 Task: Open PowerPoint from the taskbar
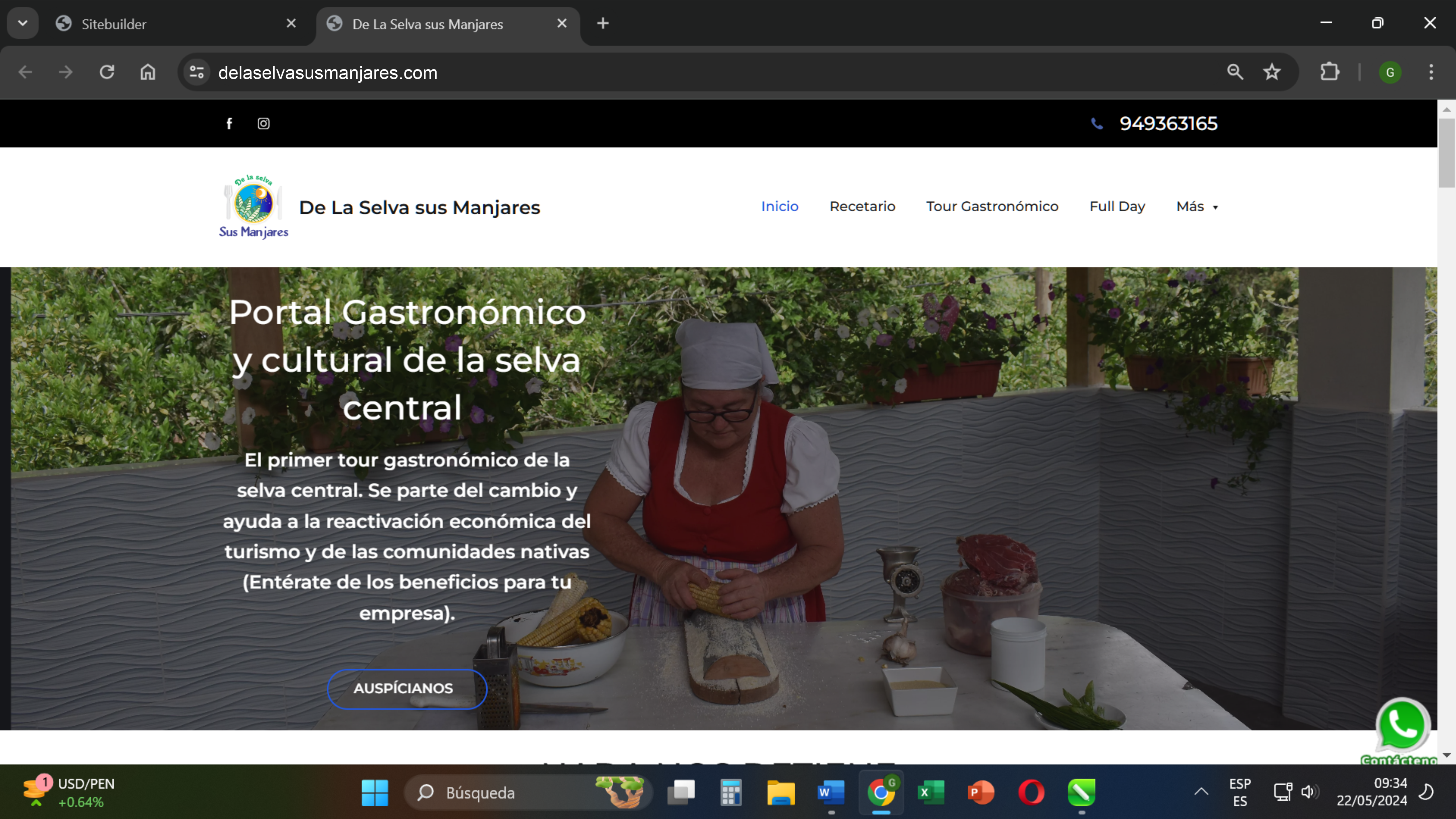coord(981,792)
